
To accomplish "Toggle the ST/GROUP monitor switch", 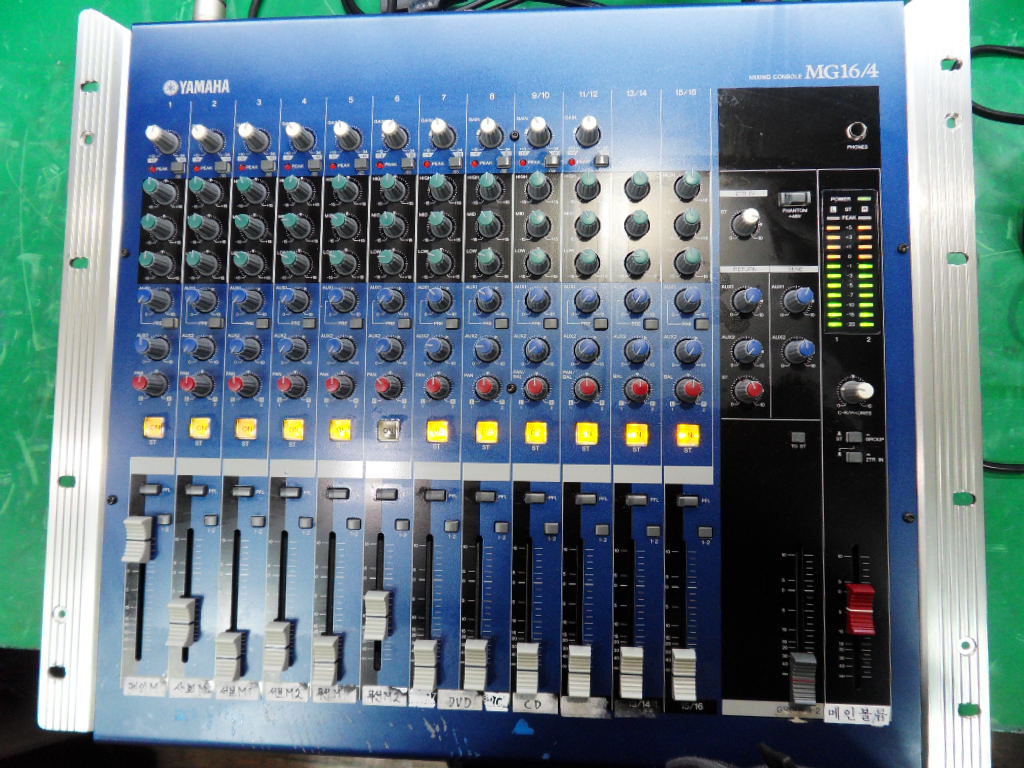I will pyautogui.click(x=854, y=438).
